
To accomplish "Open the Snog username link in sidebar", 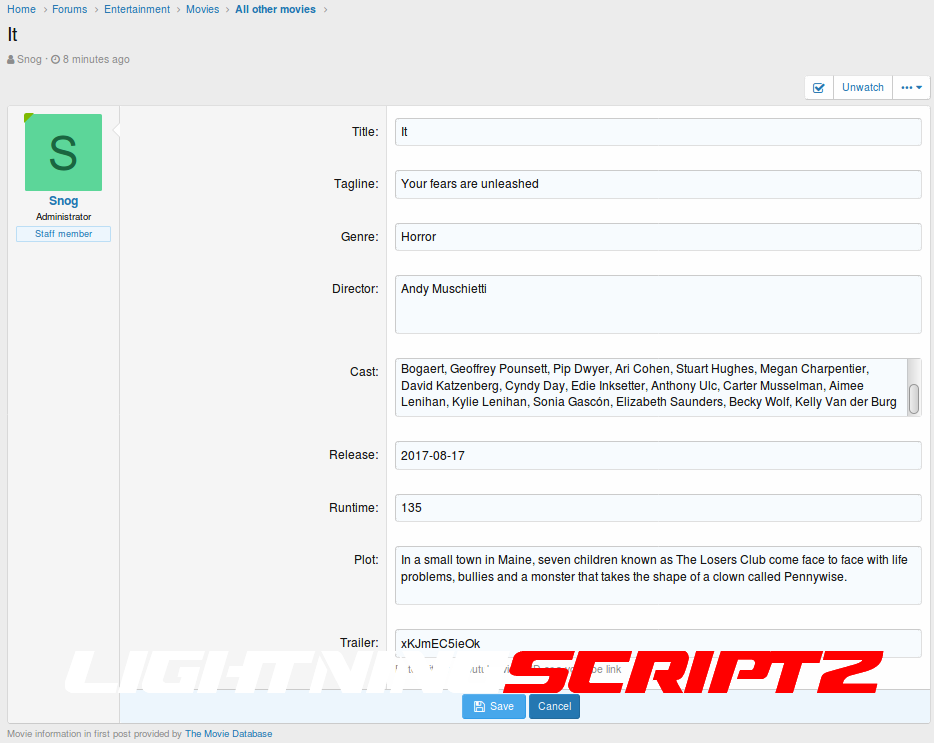I will 63,201.
